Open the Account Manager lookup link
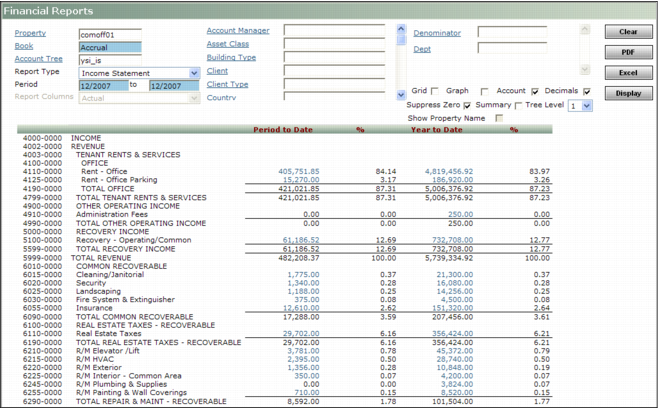This screenshot has width=658, height=408. 238,31
